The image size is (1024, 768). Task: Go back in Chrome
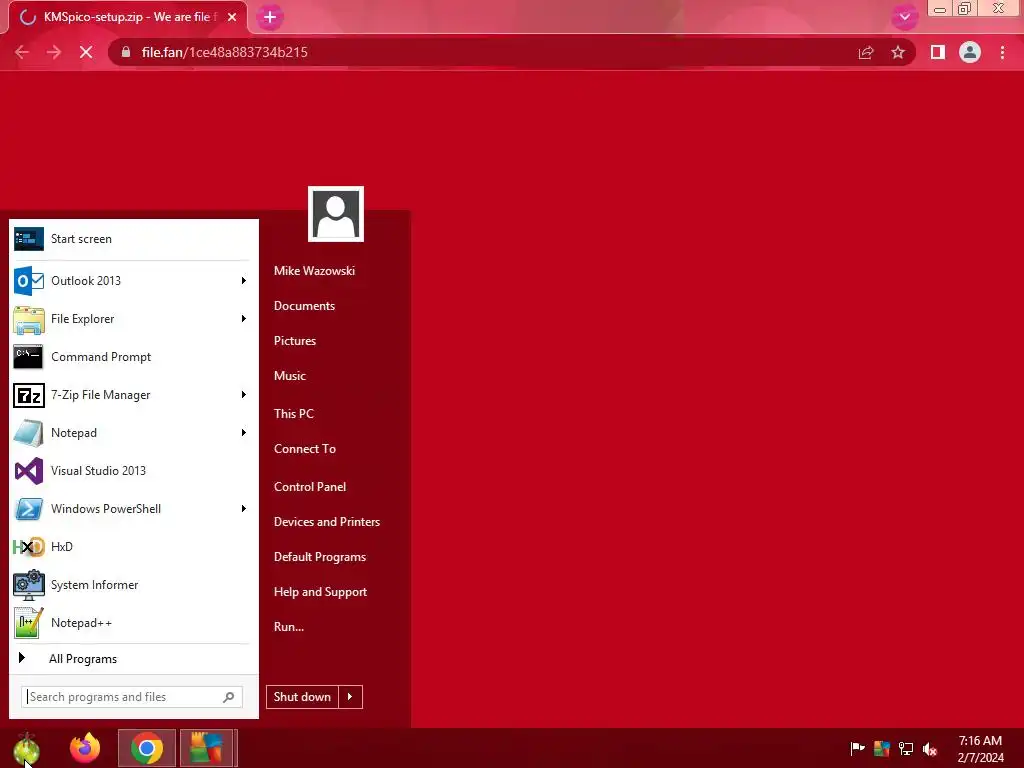pos(22,52)
